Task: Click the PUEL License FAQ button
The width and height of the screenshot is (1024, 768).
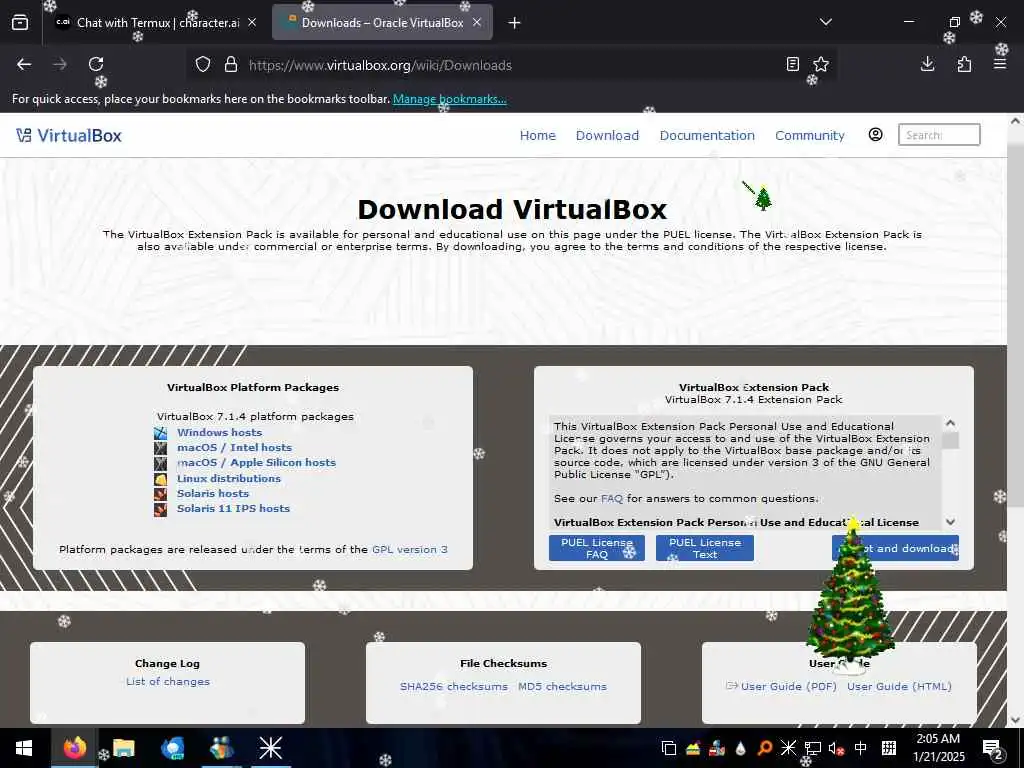Action: (597, 548)
